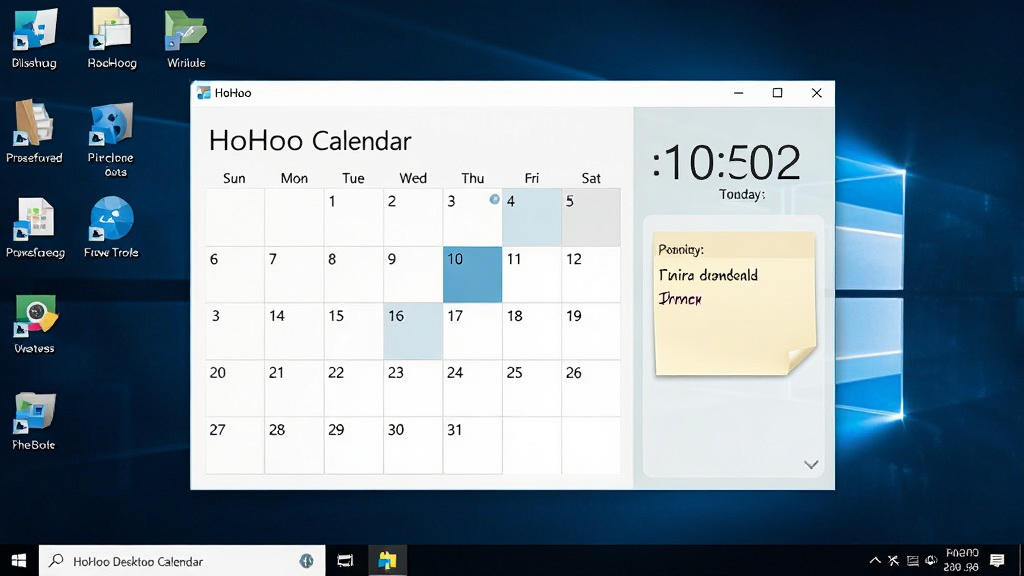Click the 10:502 clock display
This screenshot has height=576, width=1024.
(726, 162)
